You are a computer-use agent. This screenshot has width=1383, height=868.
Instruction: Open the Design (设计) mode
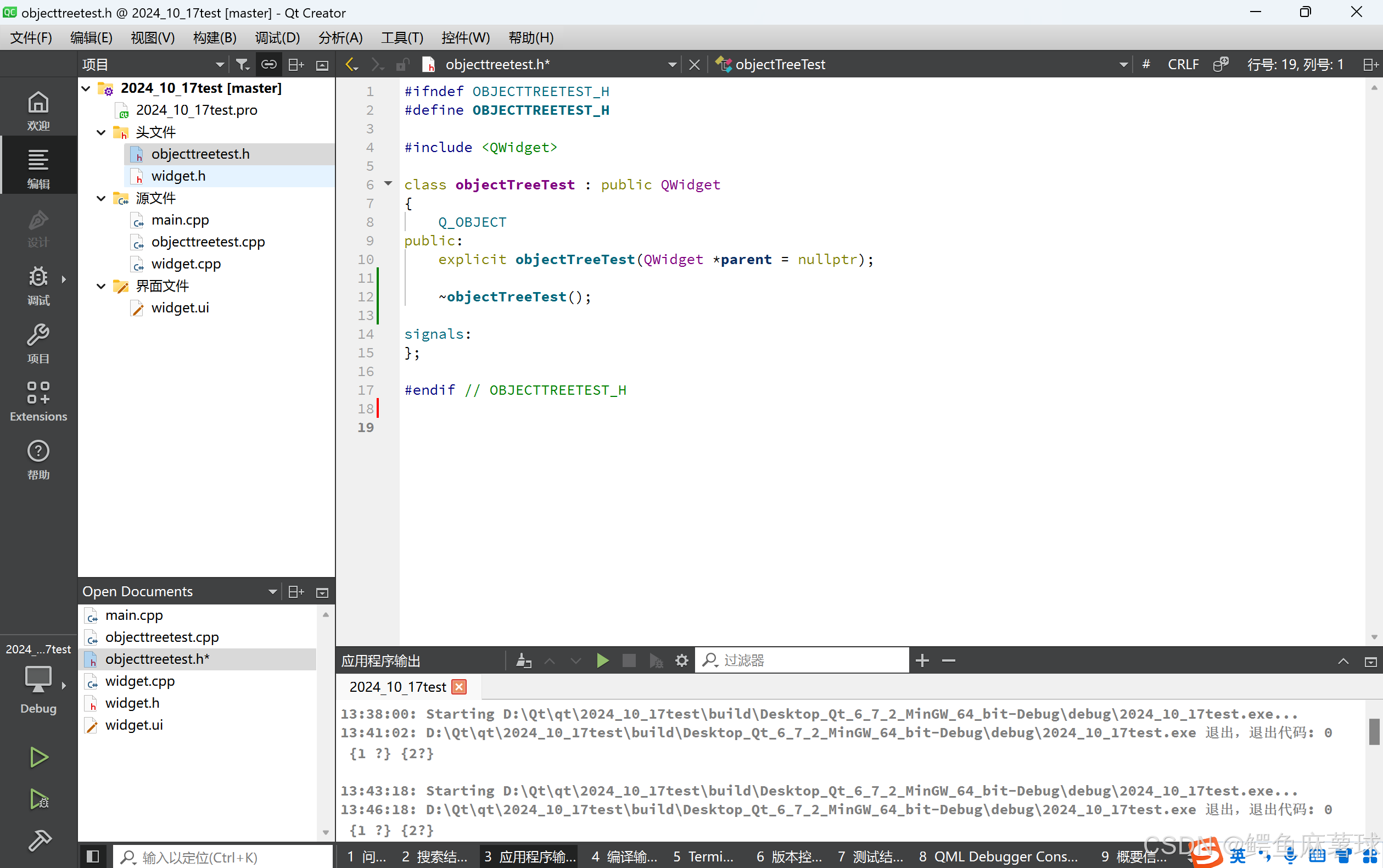38,227
